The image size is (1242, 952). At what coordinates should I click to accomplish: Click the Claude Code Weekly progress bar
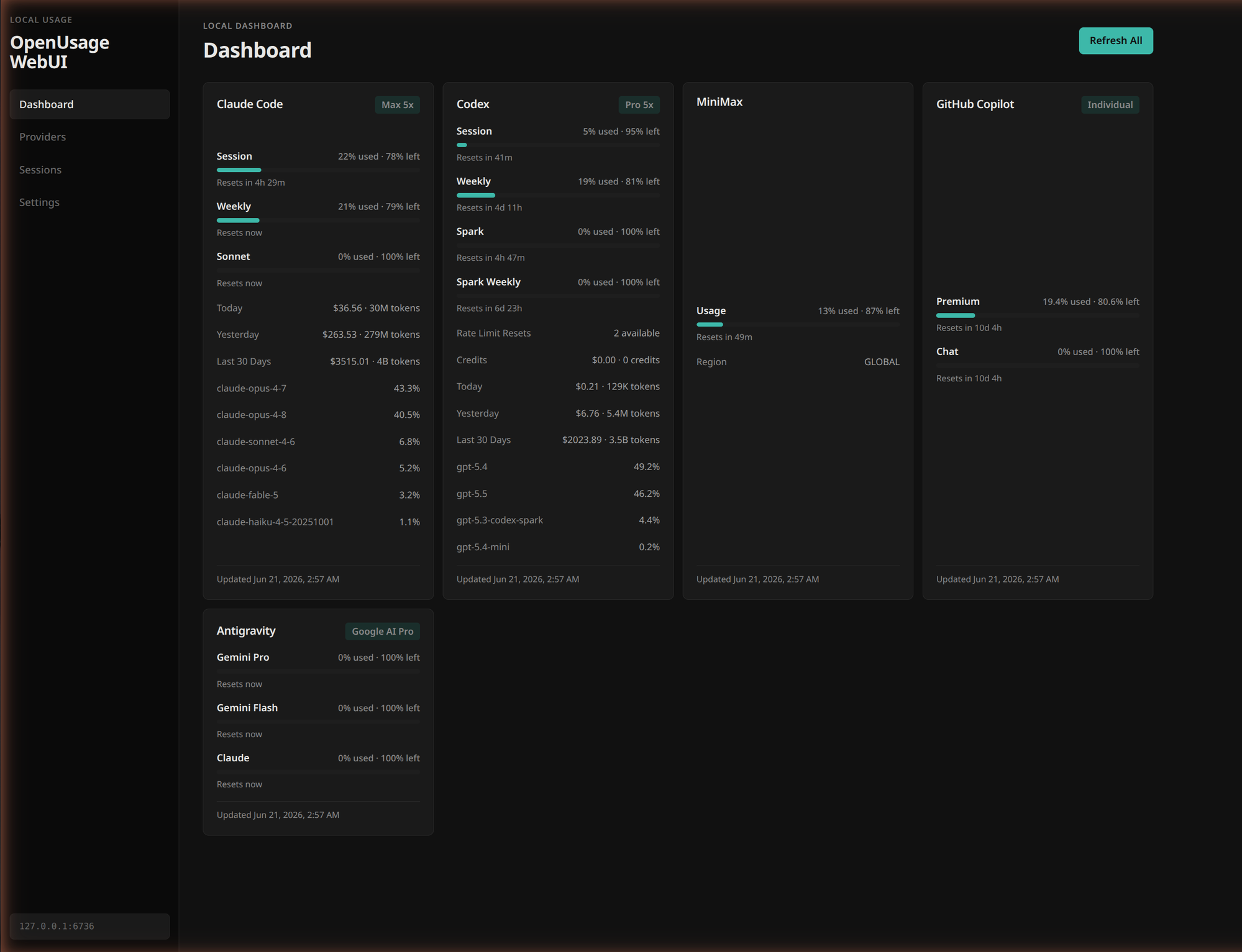pyautogui.click(x=318, y=220)
